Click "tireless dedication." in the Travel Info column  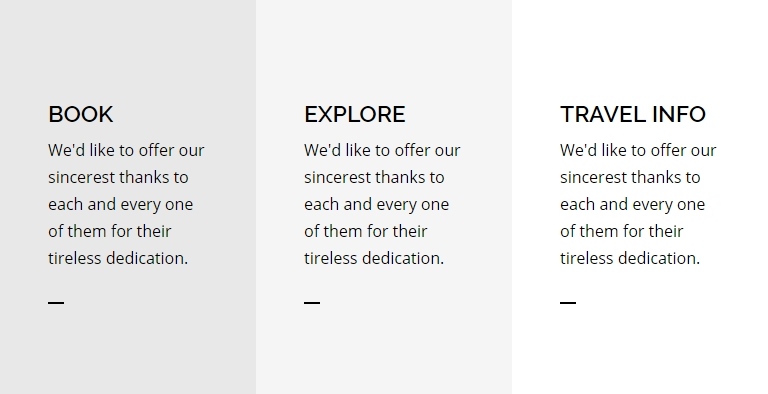point(630,258)
